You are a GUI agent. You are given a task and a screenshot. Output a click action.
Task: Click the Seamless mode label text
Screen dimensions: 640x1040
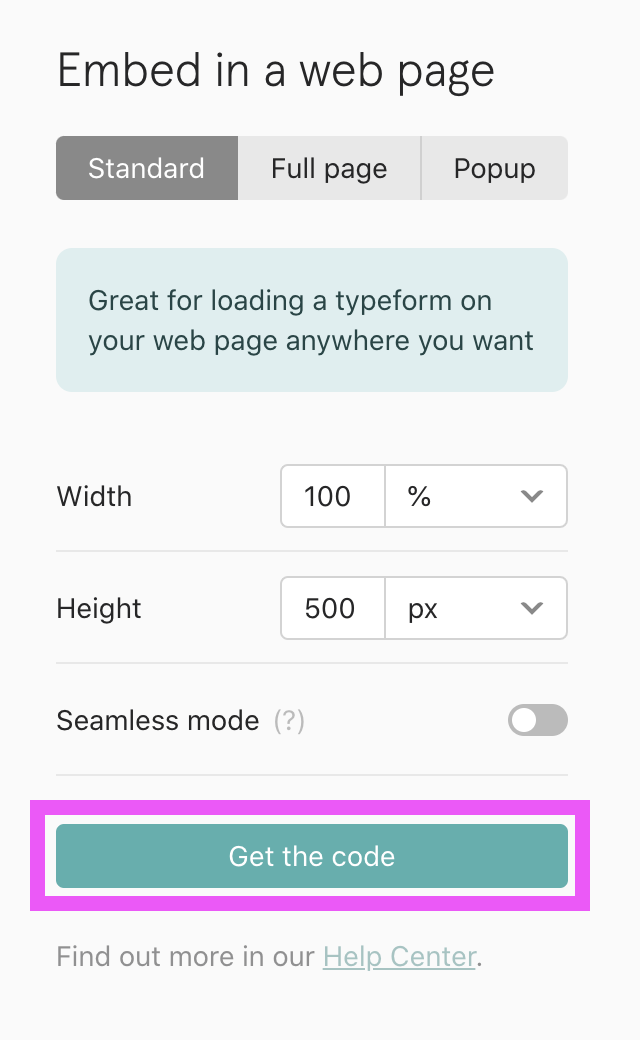(x=158, y=721)
